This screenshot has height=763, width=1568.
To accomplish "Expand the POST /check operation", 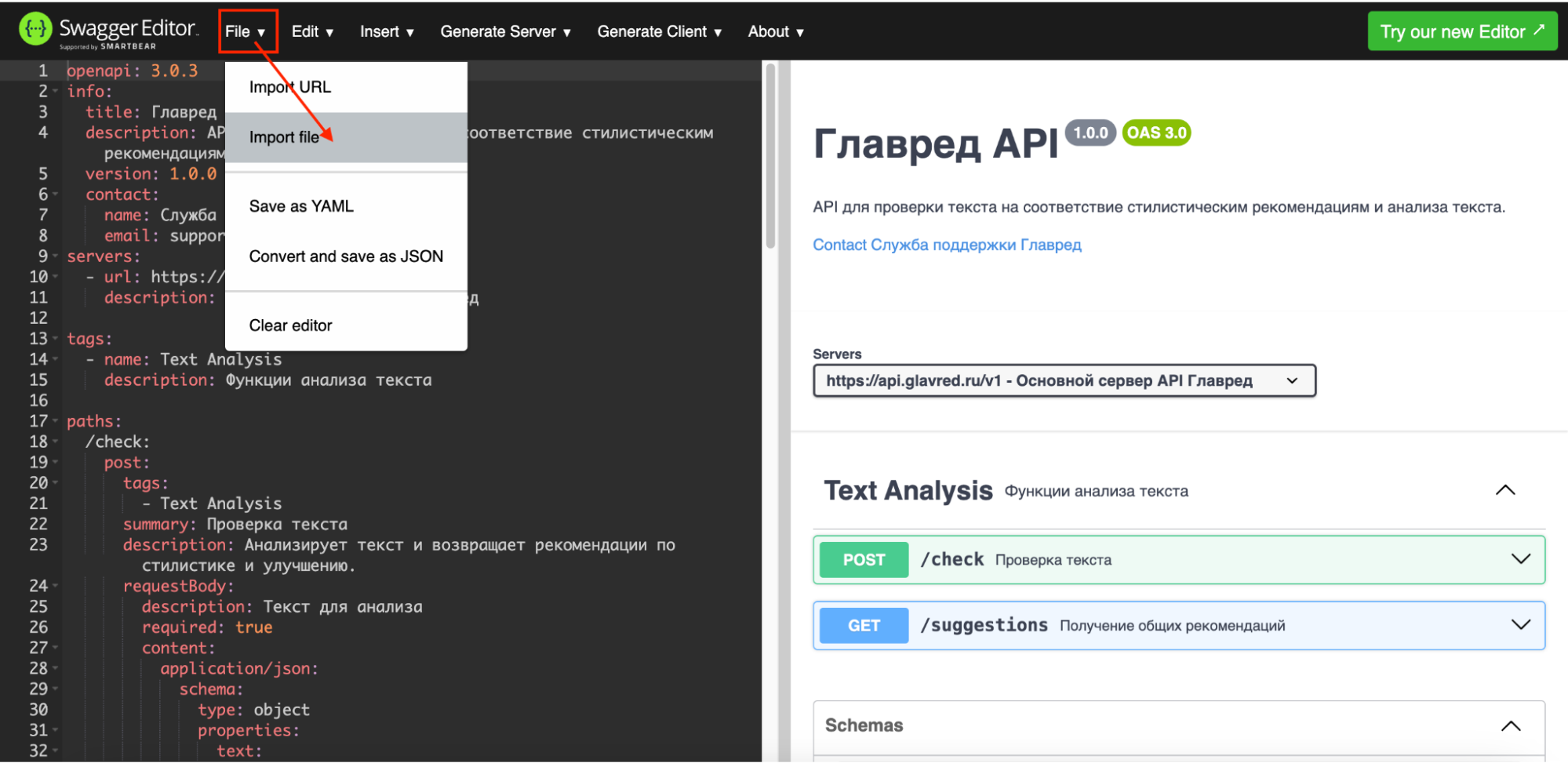I will tap(1520, 559).
